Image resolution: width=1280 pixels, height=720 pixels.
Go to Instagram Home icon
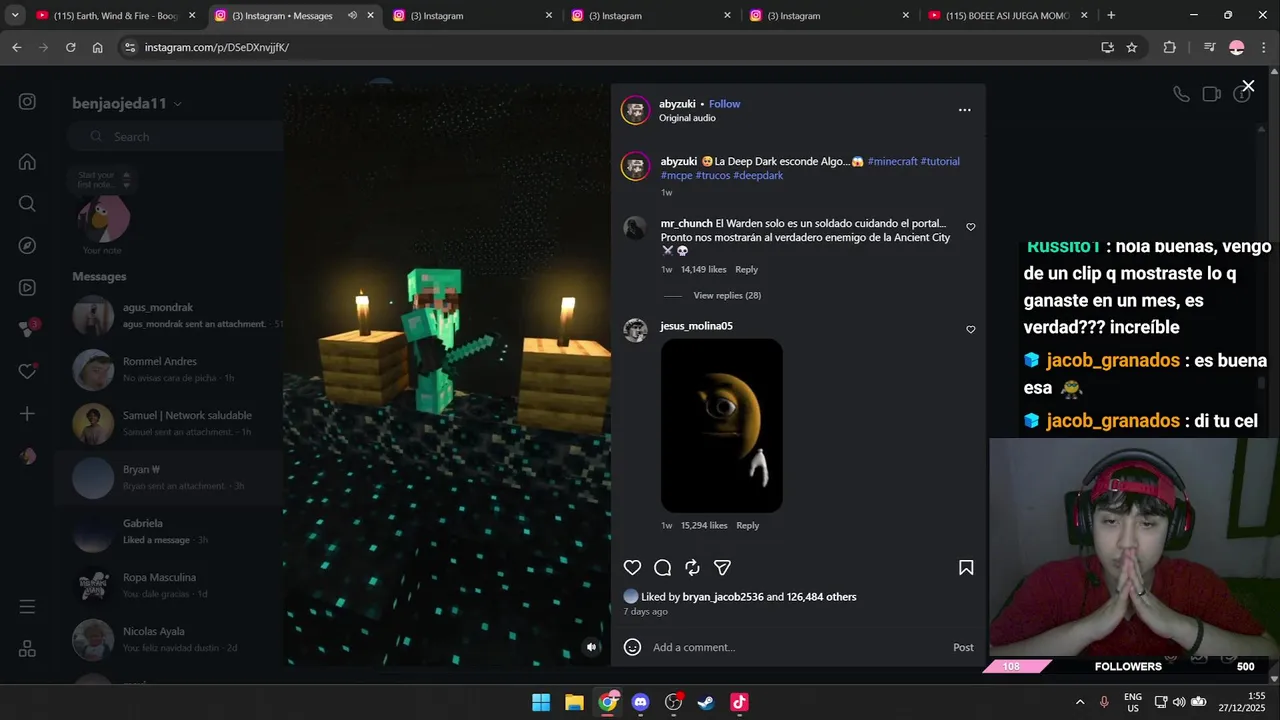[x=27, y=162]
